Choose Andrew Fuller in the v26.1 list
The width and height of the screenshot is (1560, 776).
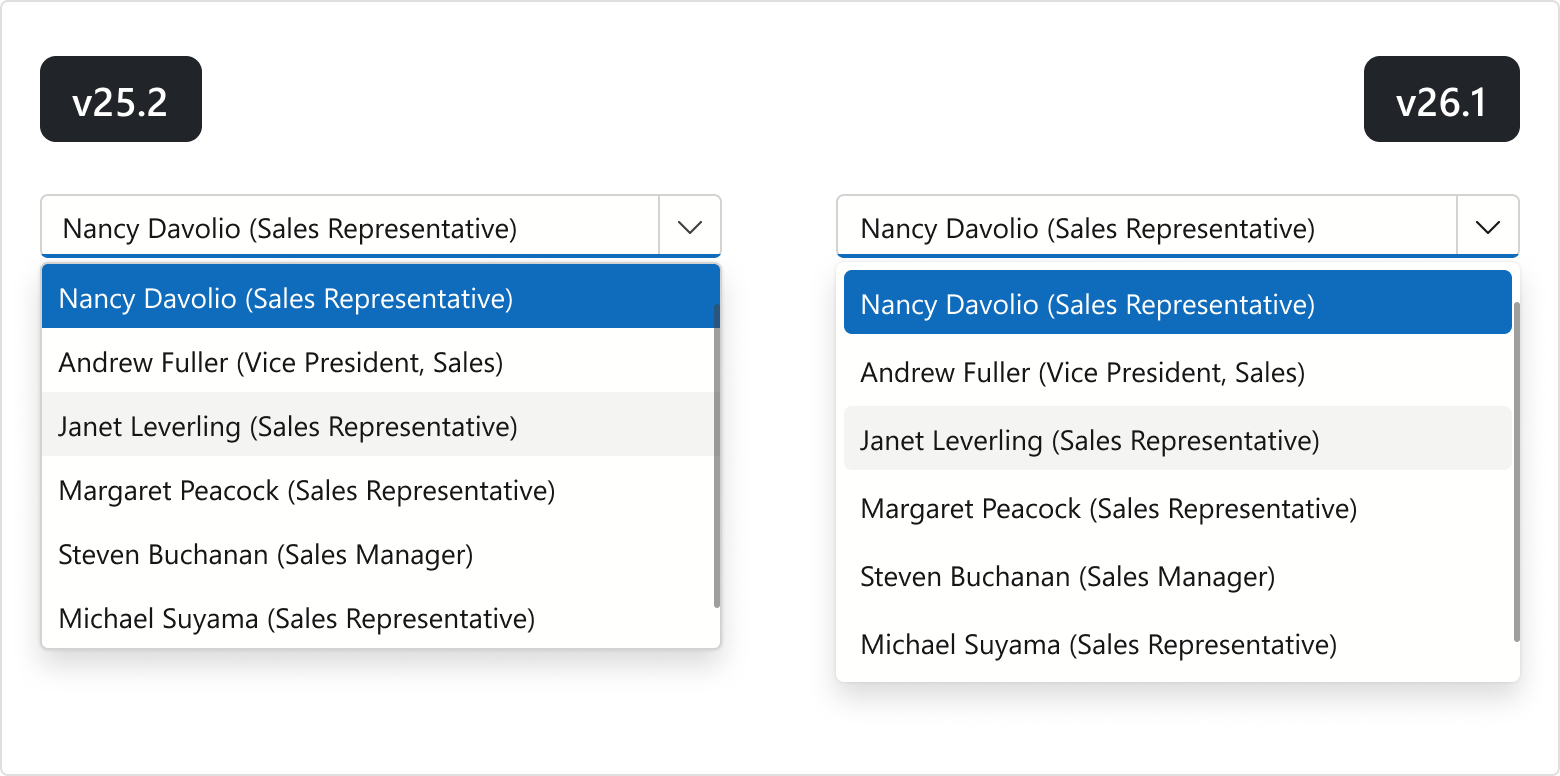point(1177,372)
